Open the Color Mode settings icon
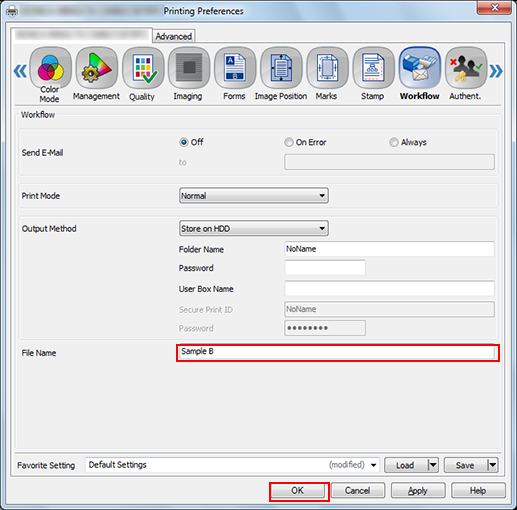Viewport: 517px width, 510px height. pos(50,68)
